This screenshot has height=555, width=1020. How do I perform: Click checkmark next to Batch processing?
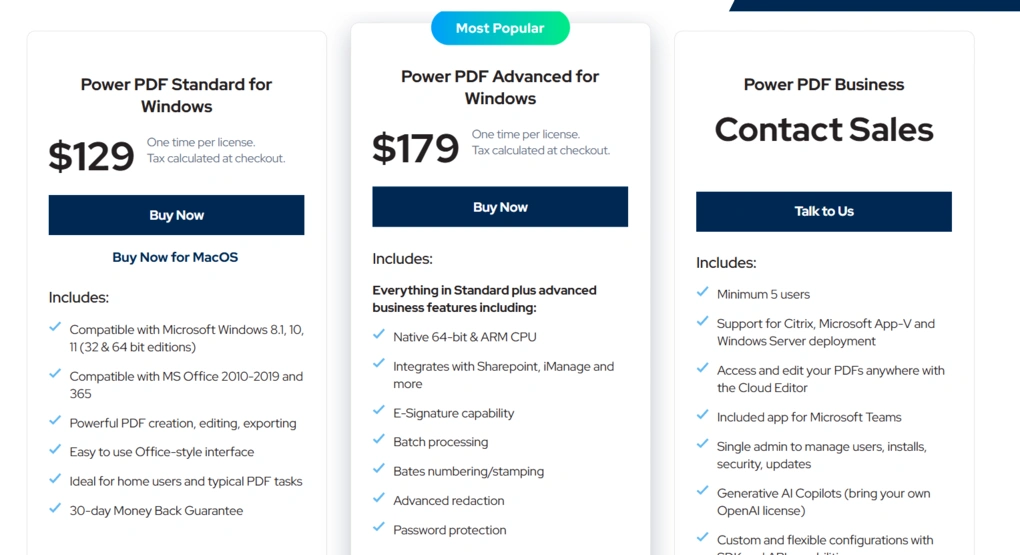pos(379,440)
